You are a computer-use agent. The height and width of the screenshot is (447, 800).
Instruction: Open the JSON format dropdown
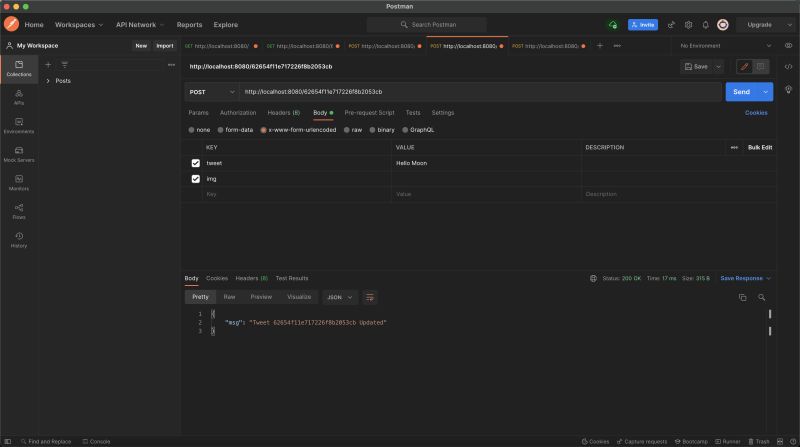pyautogui.click(x=339, y=297)
